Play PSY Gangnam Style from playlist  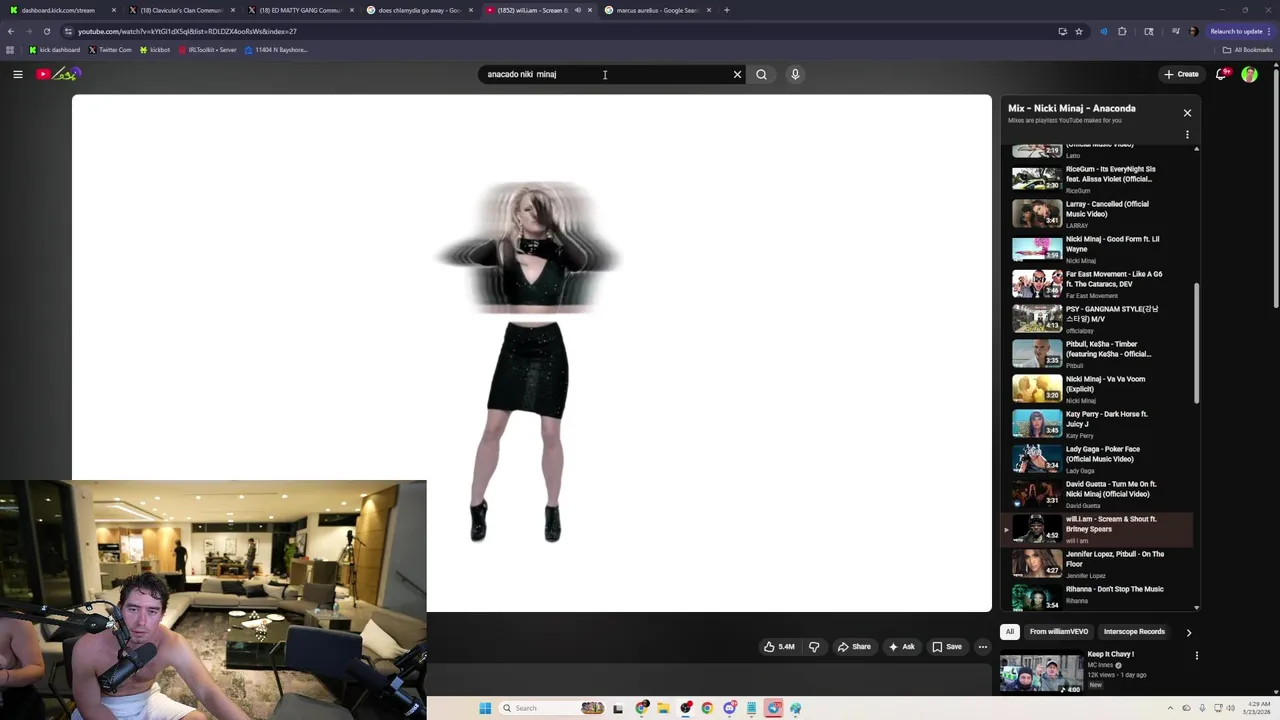(x=1098, y=319)
